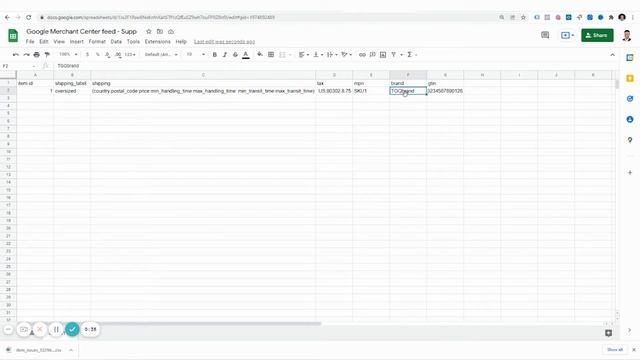Activate the Paint format tool
The height and width of the screenshot is (360, 640).
tap(47, 55)
